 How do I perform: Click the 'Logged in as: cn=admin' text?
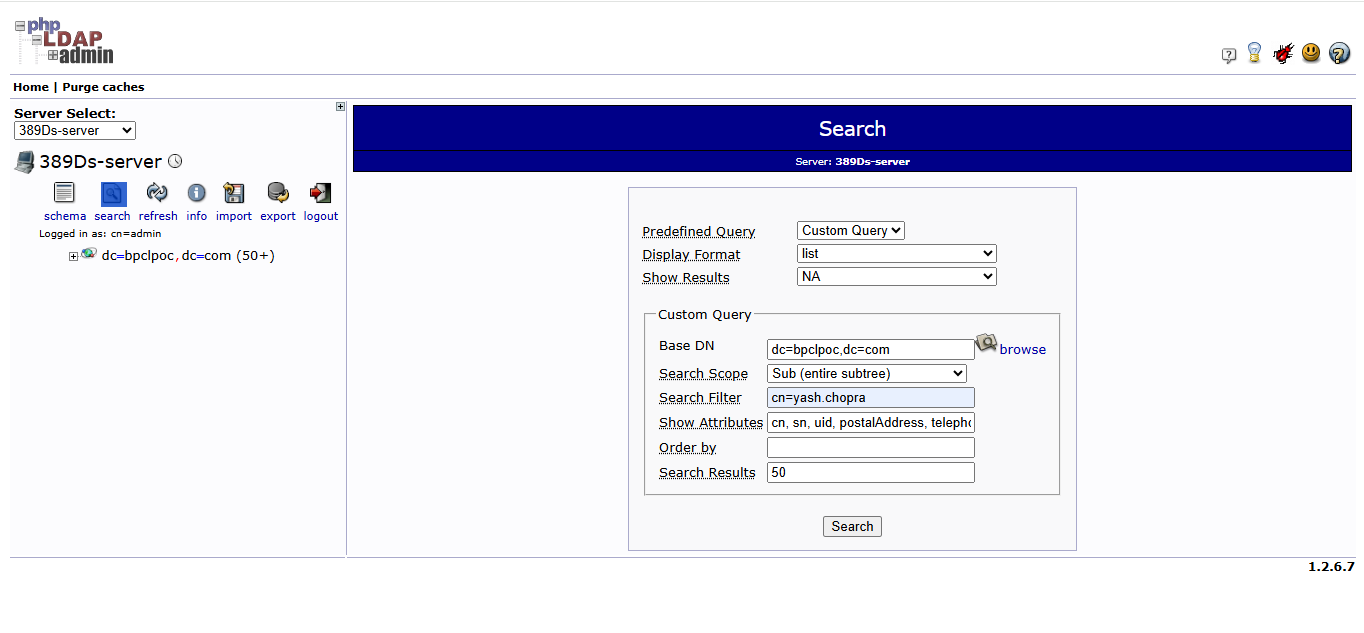(100, 234)
